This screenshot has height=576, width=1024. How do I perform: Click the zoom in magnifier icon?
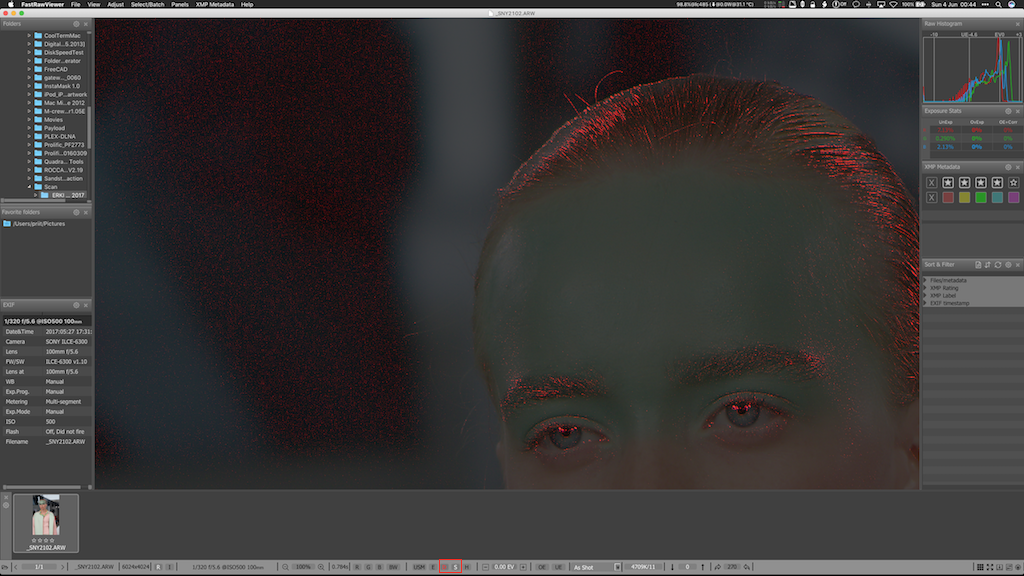click(x=321, y=567)
